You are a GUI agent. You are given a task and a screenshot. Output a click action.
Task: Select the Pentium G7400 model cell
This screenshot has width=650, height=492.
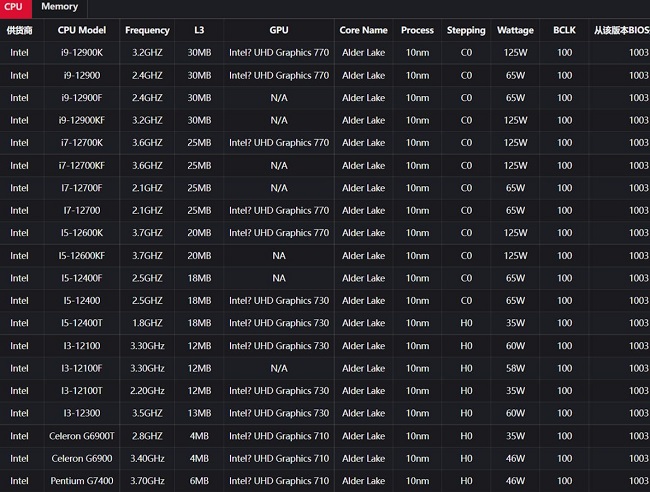pos(82,480)
